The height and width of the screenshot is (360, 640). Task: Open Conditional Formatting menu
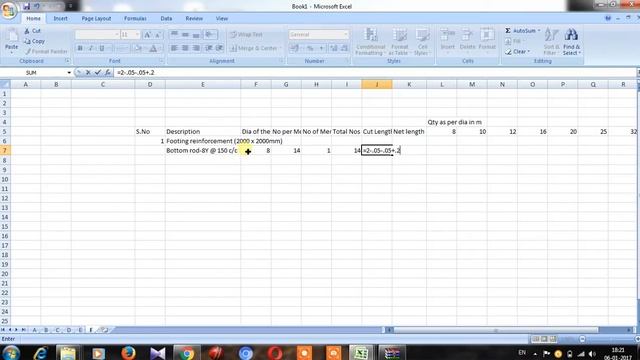tap(370, 42)
